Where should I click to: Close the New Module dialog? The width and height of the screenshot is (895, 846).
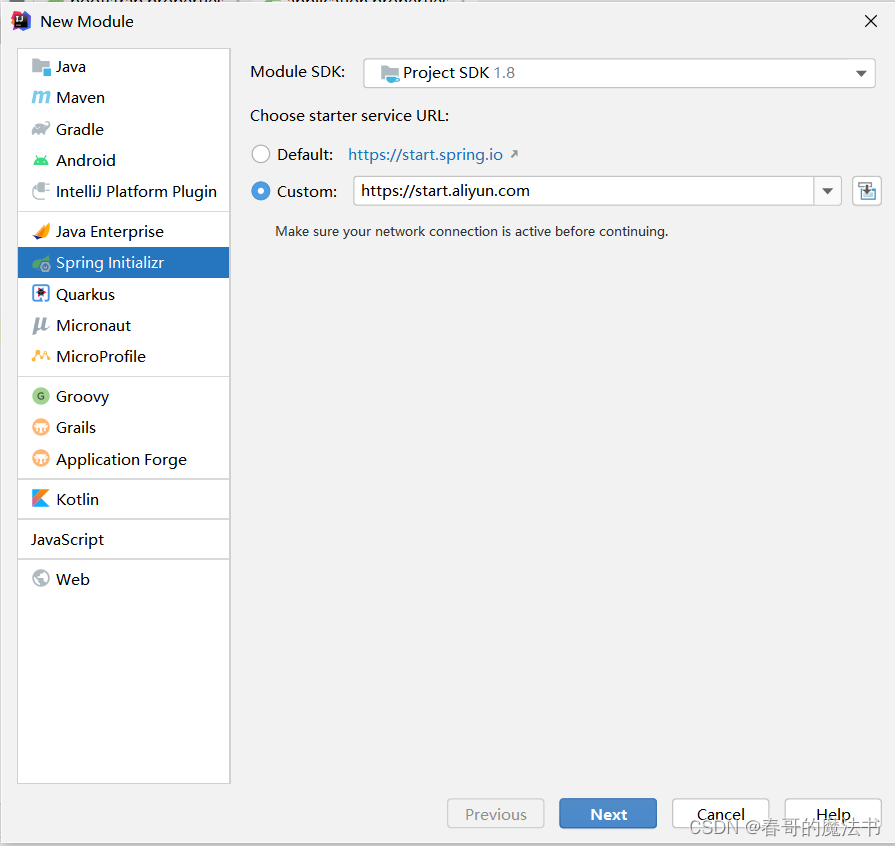coord(871,21)
